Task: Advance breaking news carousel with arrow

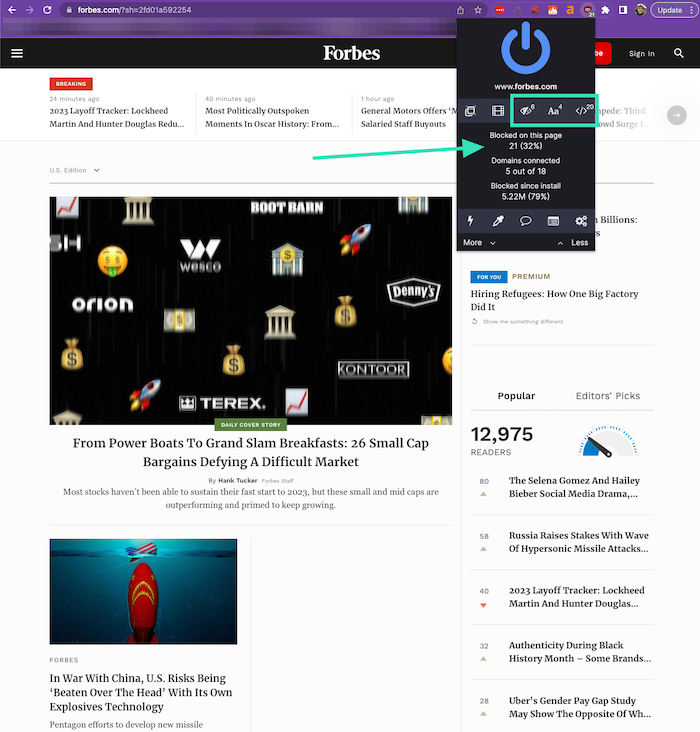Action: (x=676, y=115)
